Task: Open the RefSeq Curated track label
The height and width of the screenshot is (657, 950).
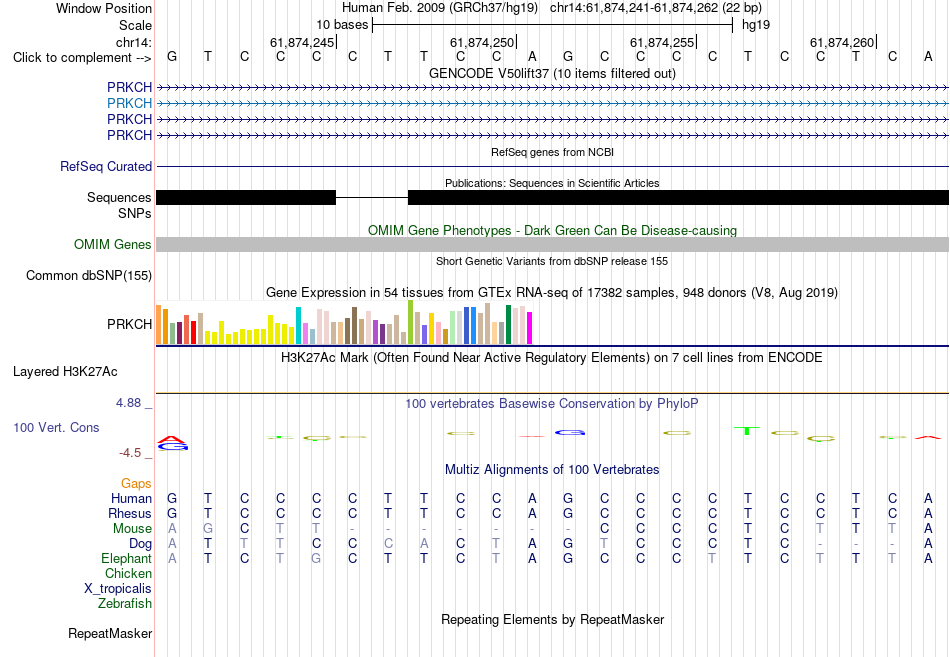Action: pyautogui.click(x=105, y=166)
